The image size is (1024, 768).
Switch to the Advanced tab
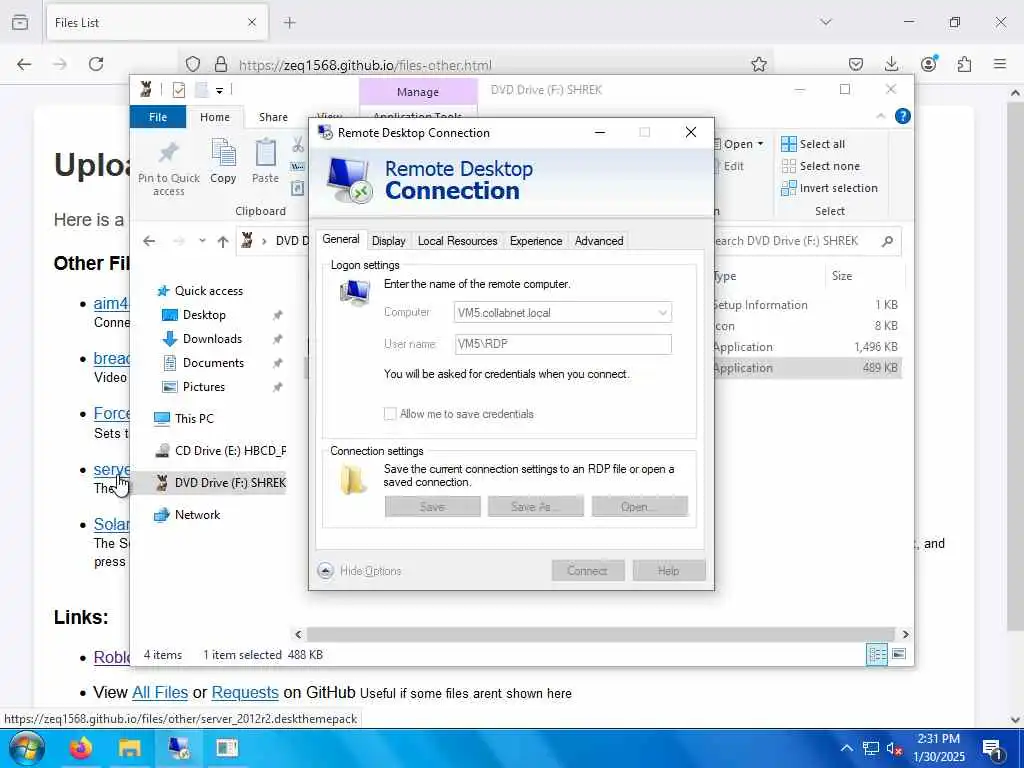tap(599, 240)
